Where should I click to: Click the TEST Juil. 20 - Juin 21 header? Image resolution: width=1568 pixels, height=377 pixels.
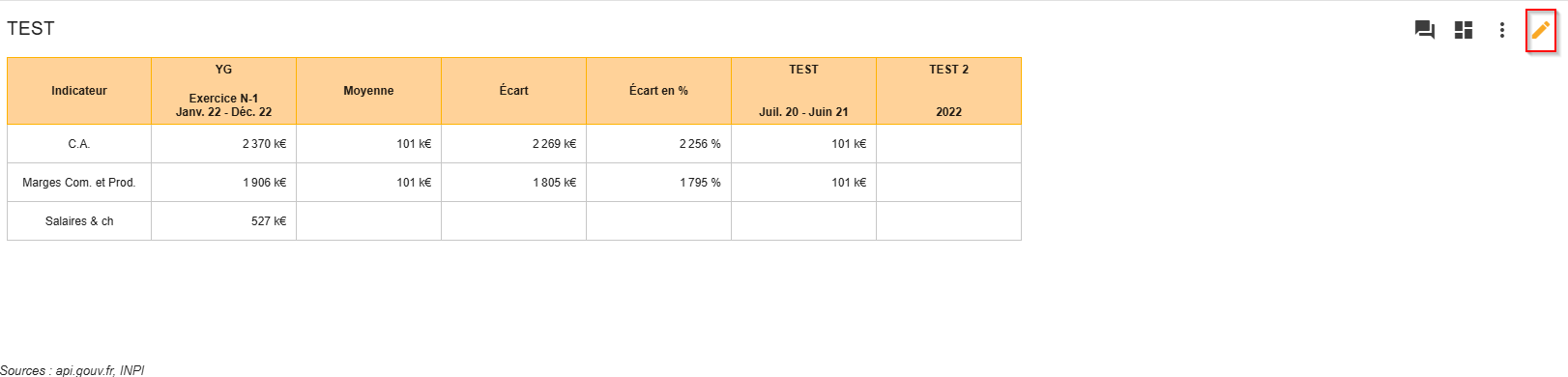pyautogui.click(x=804, y=91)
